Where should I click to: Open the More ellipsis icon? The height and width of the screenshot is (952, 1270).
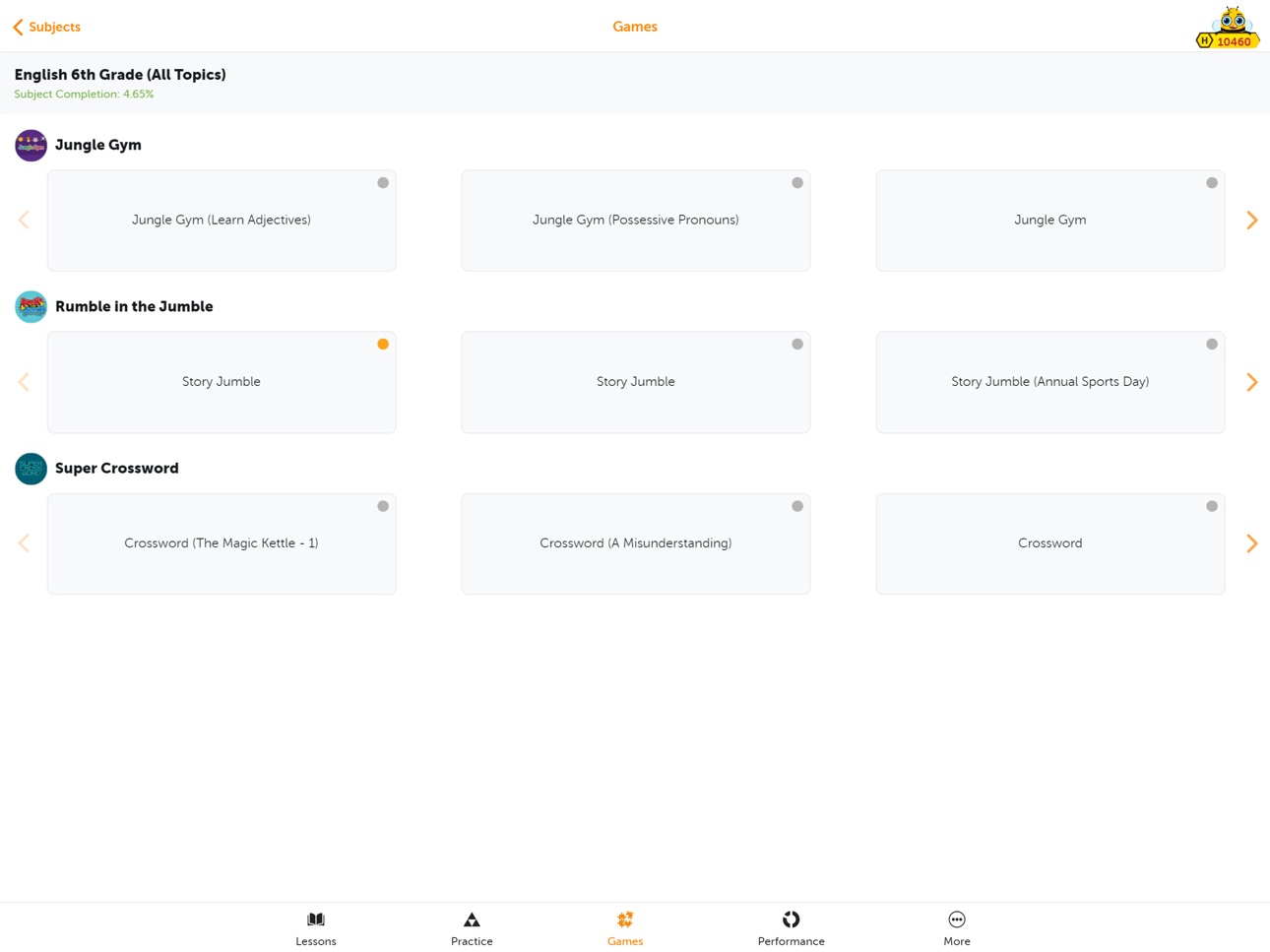(957, 920)
